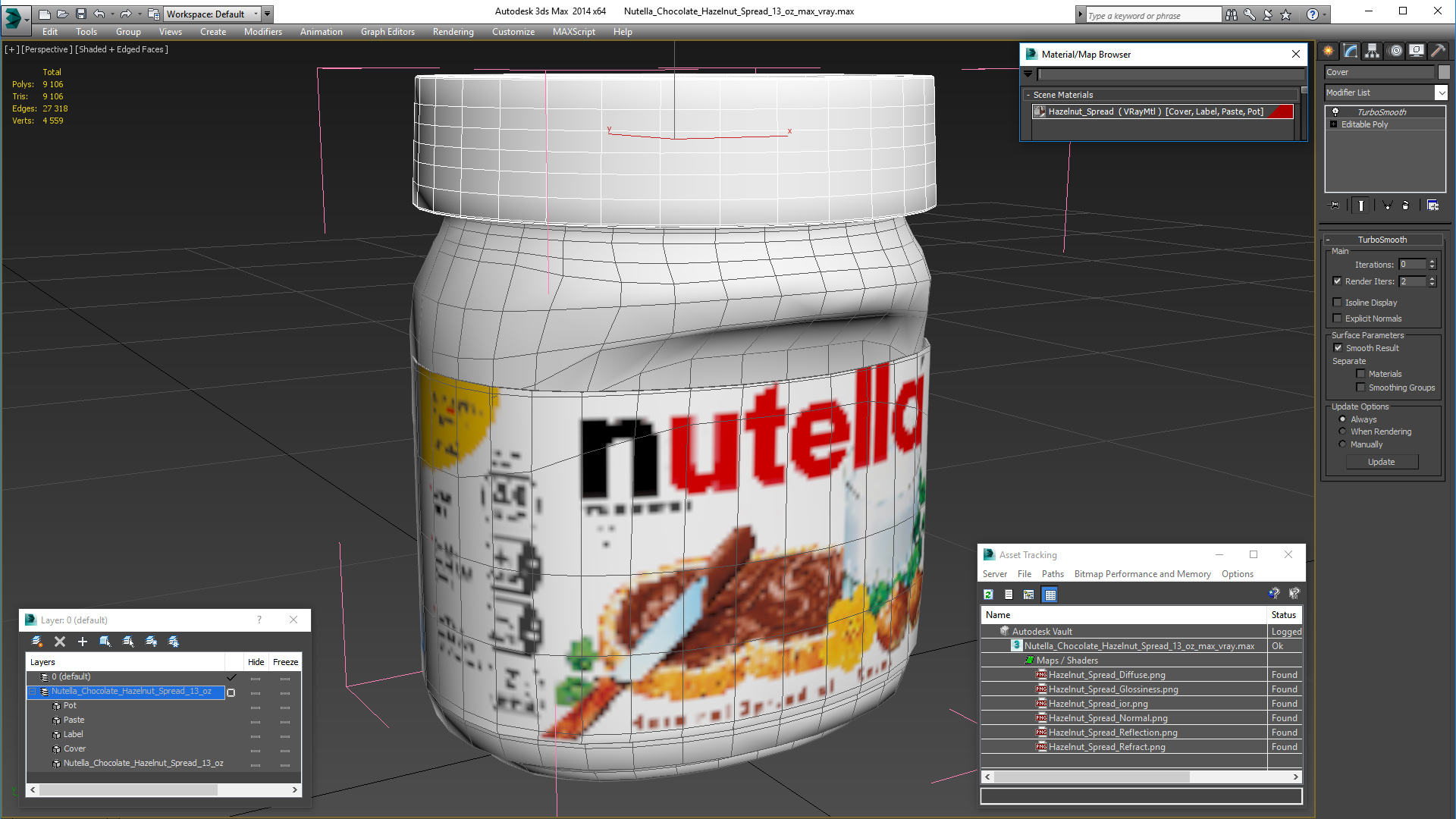1456x819 pixels.
Task: Click Make Unique icon below modifier stack
Action: (1387, 205)
